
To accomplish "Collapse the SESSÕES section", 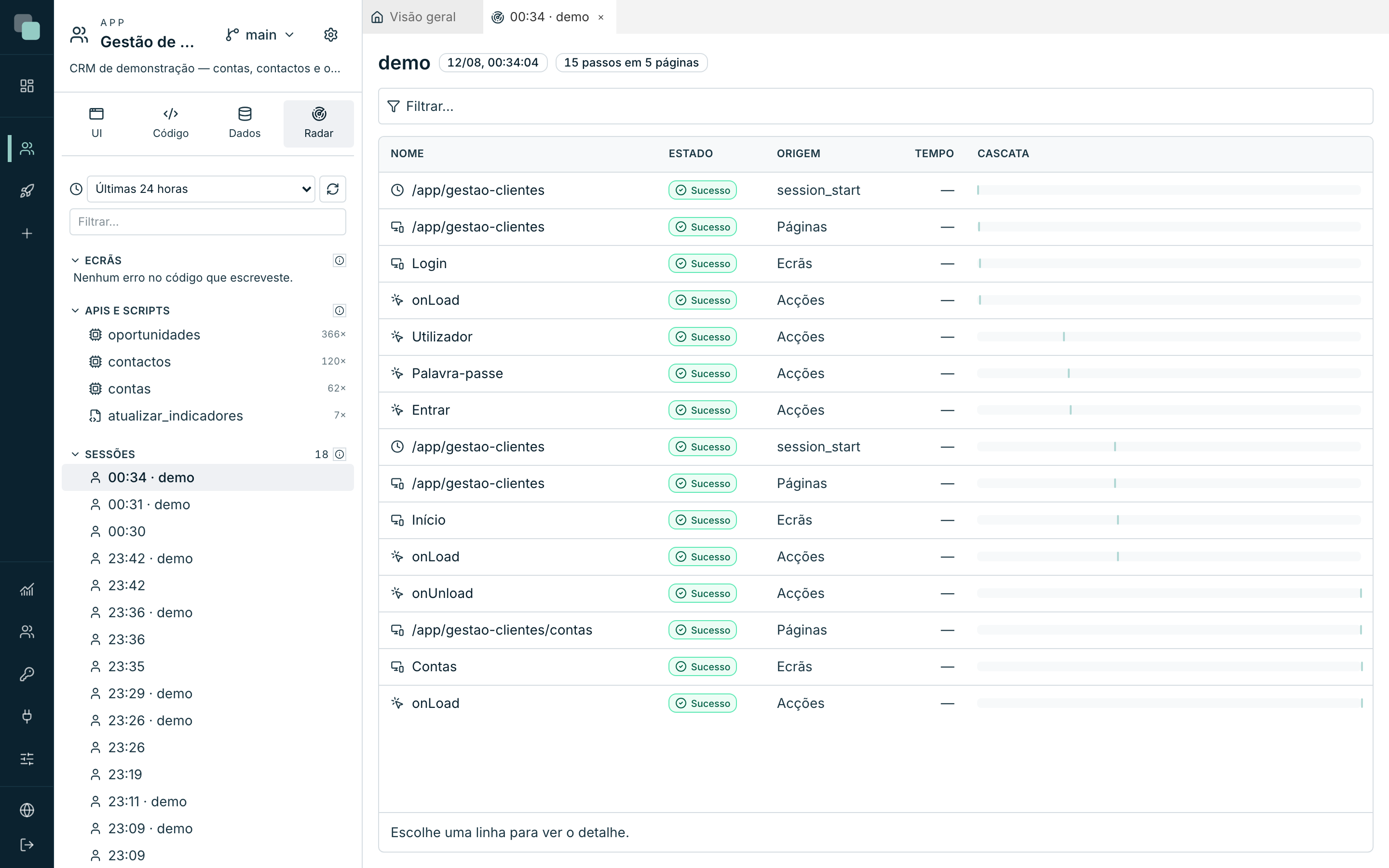I will pos(75,454).
